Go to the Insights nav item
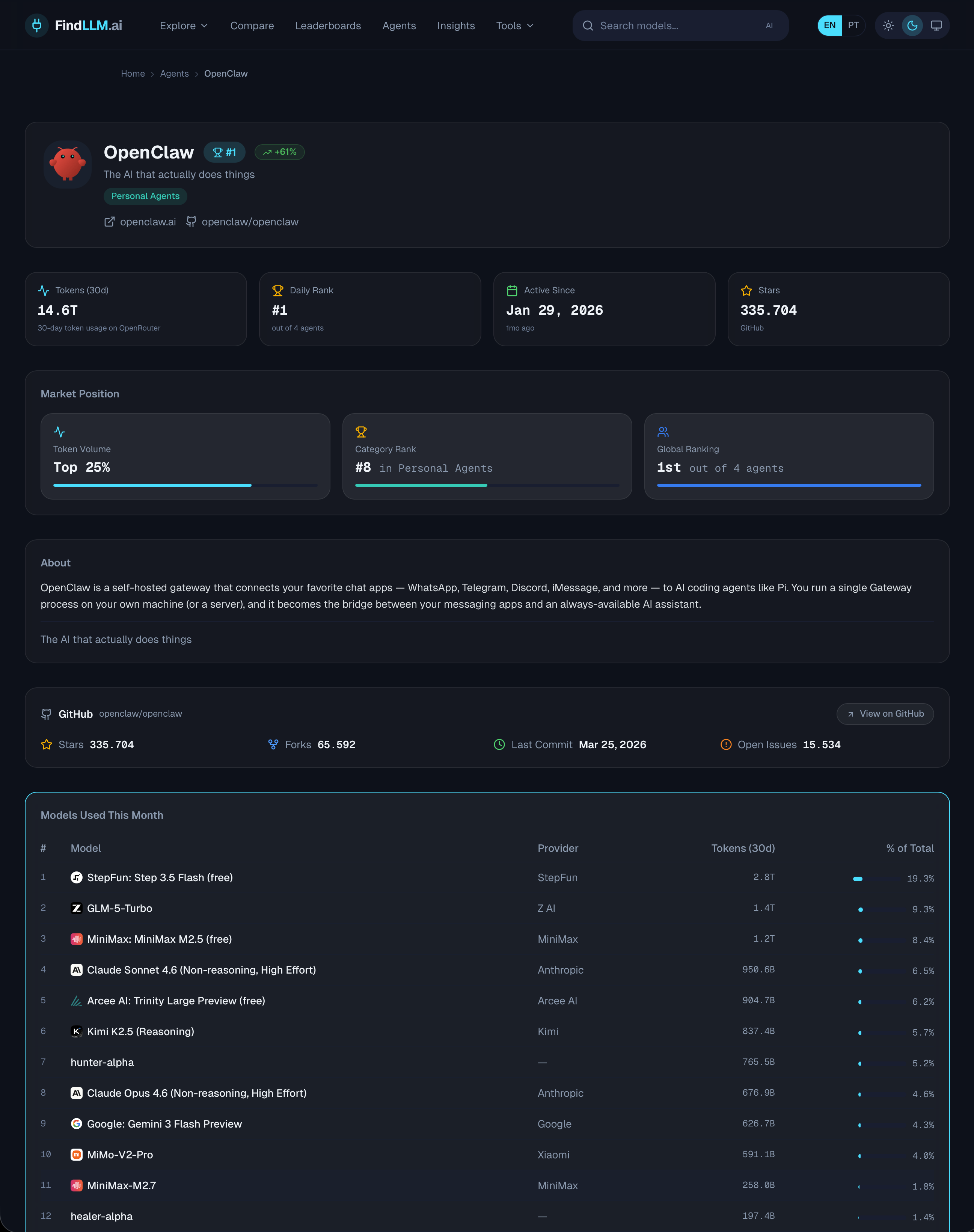This screenshot has height=1232, width=974. click(455, 26)
